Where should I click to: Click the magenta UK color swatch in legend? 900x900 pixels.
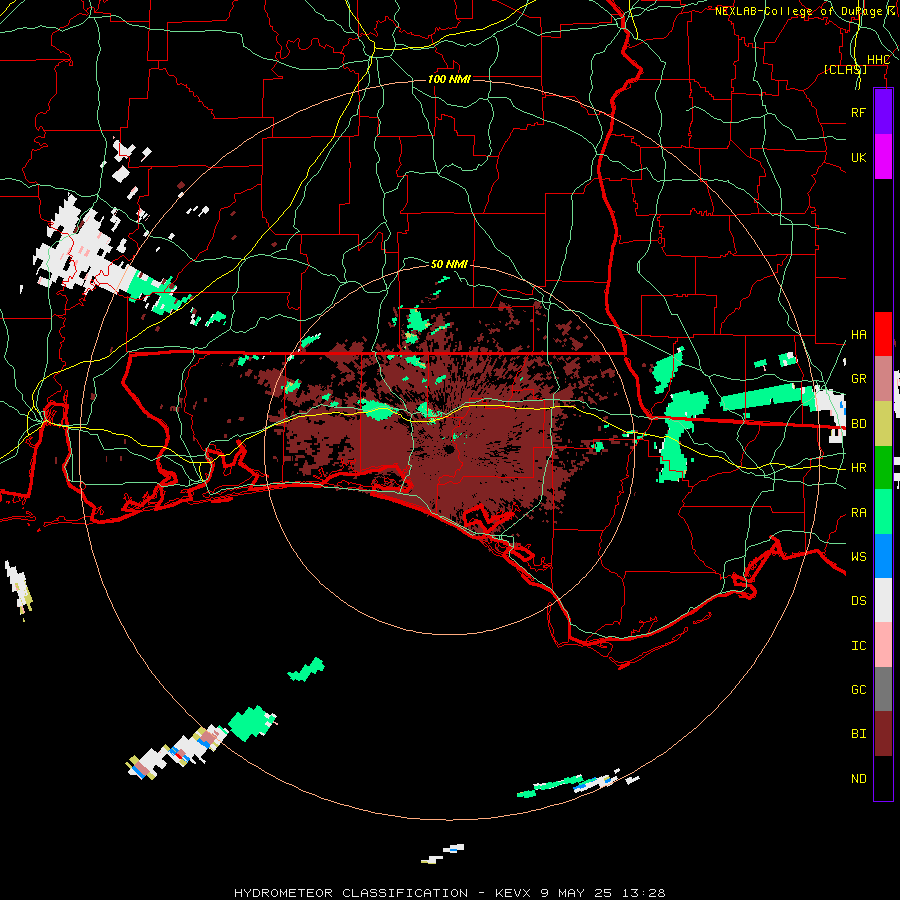(x=883, y=157)
